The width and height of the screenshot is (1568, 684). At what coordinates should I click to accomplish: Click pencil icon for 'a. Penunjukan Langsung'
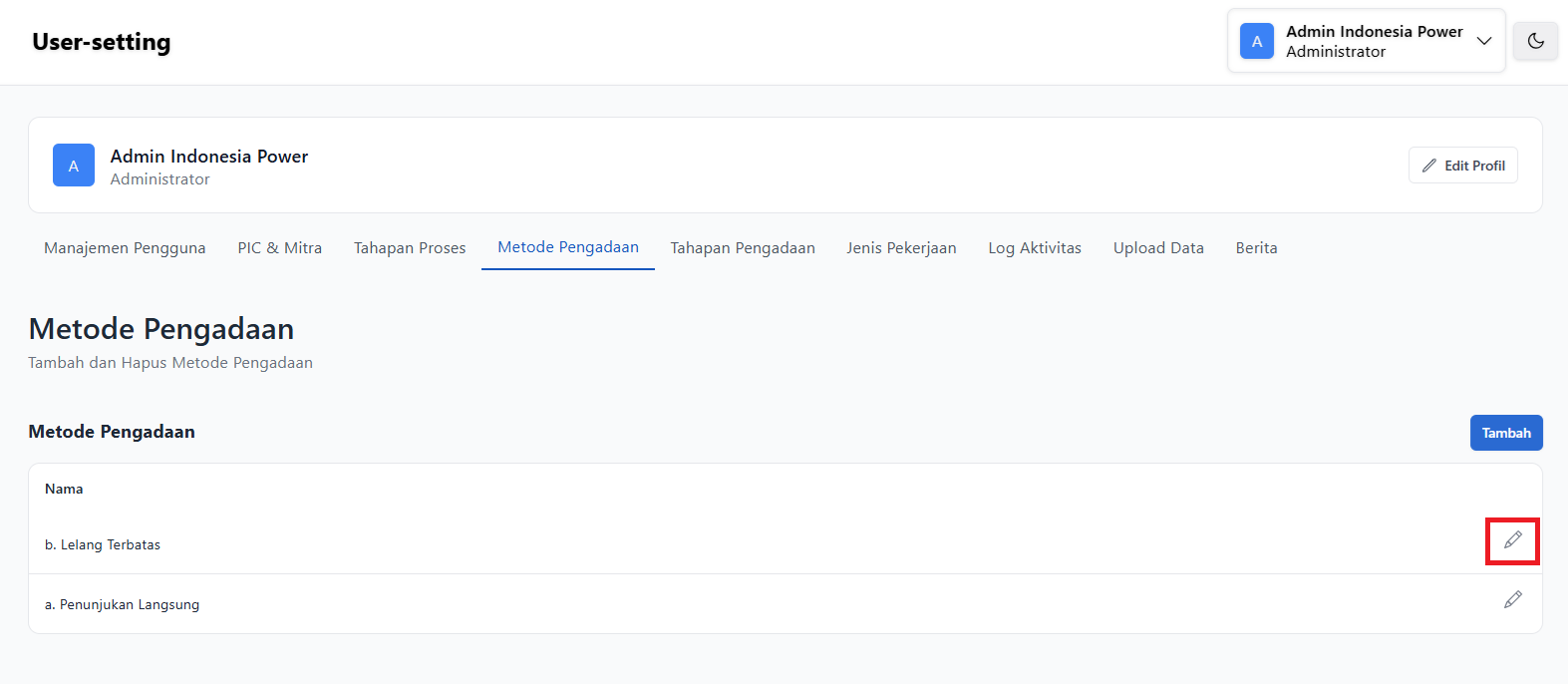click(x=1512, y=600)
